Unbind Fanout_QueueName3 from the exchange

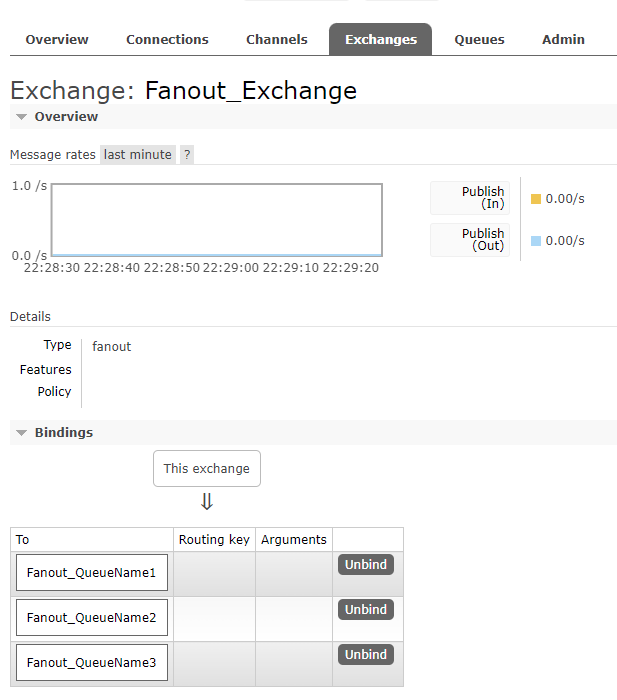click(366, 654)
